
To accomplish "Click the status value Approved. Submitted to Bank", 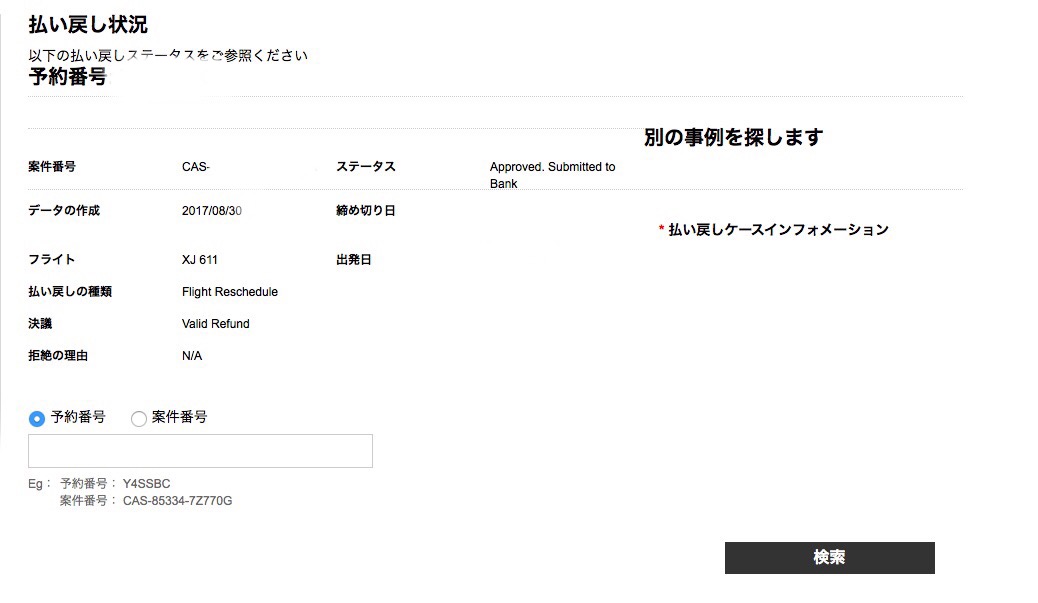I will point(552,175).
